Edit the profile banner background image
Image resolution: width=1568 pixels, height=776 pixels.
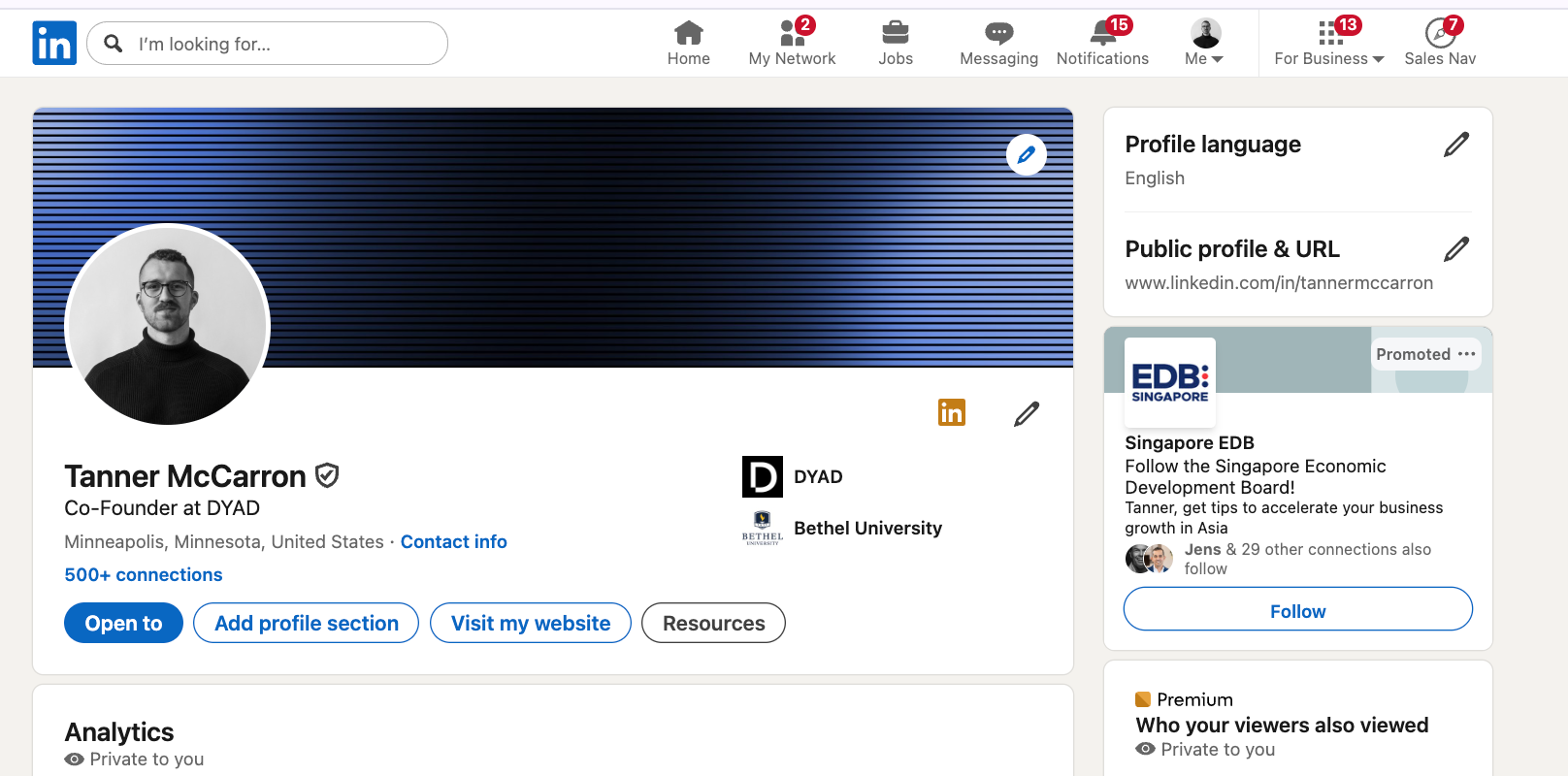1026,155
